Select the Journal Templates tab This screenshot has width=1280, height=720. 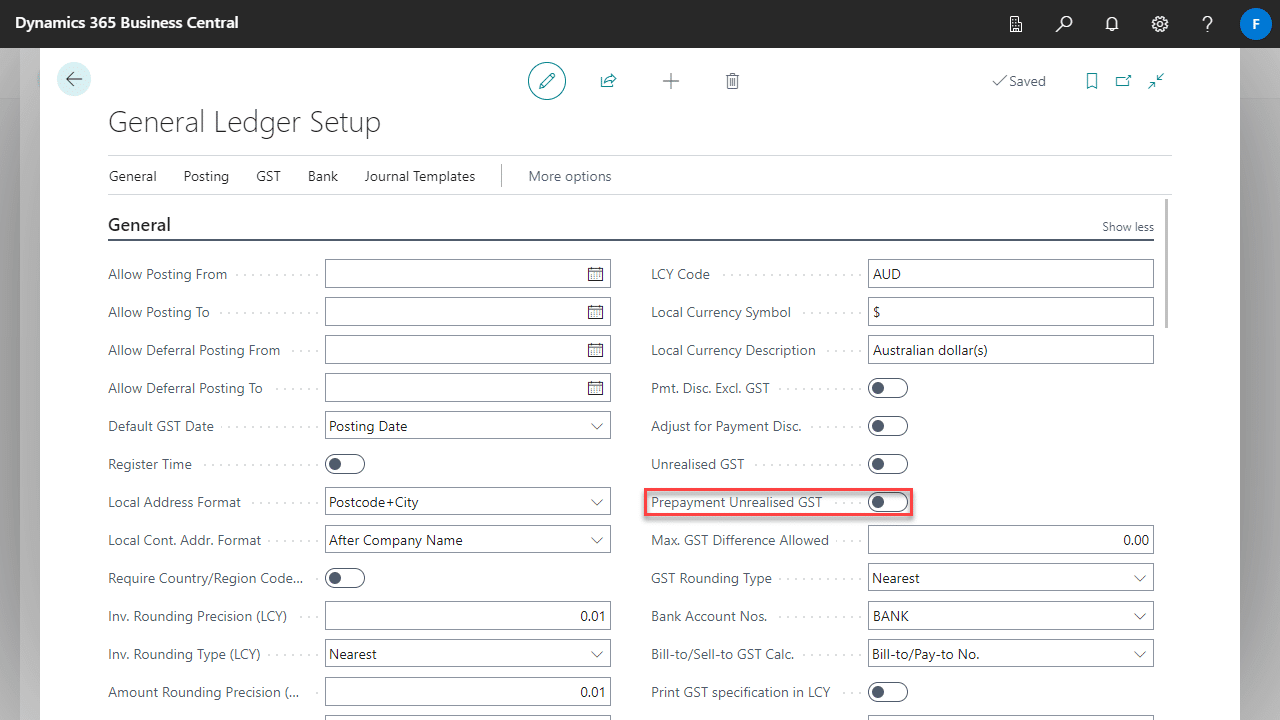point(420,176)
